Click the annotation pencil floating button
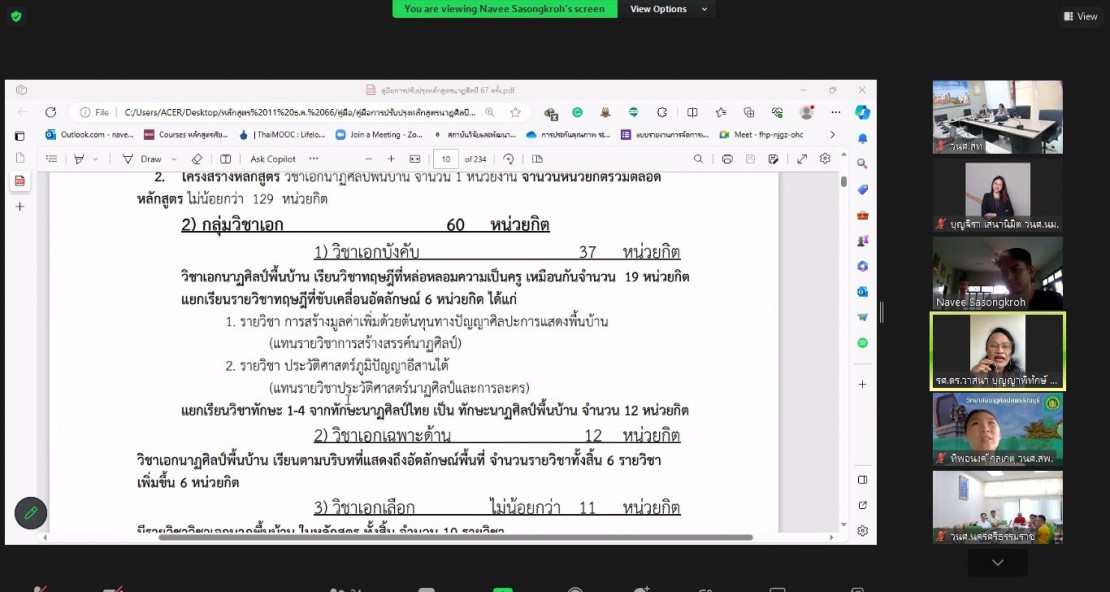This screenshot has width=1110, height=592. tap(30, 513)
